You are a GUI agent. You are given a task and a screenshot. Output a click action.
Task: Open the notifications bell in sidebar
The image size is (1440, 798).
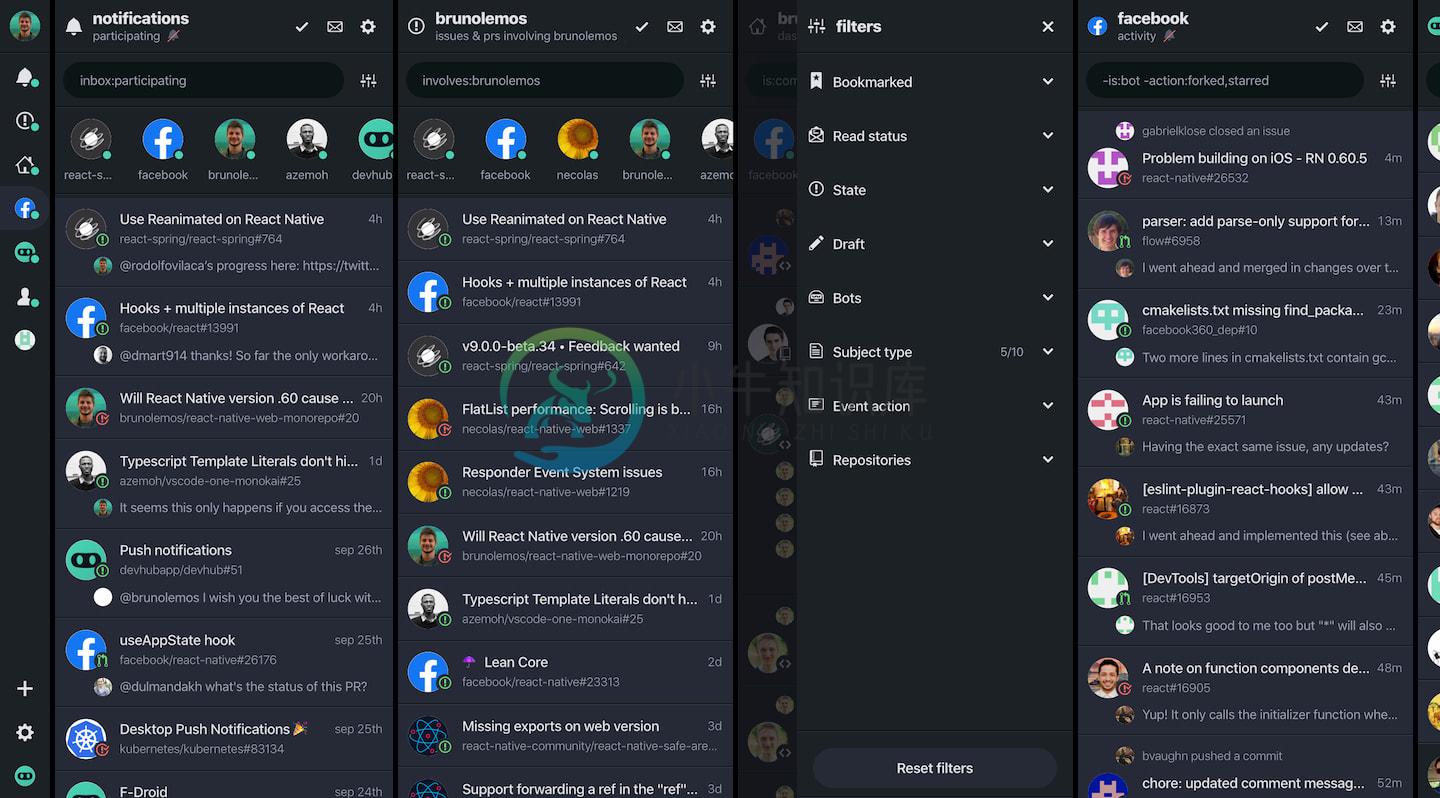pos(25,77)
